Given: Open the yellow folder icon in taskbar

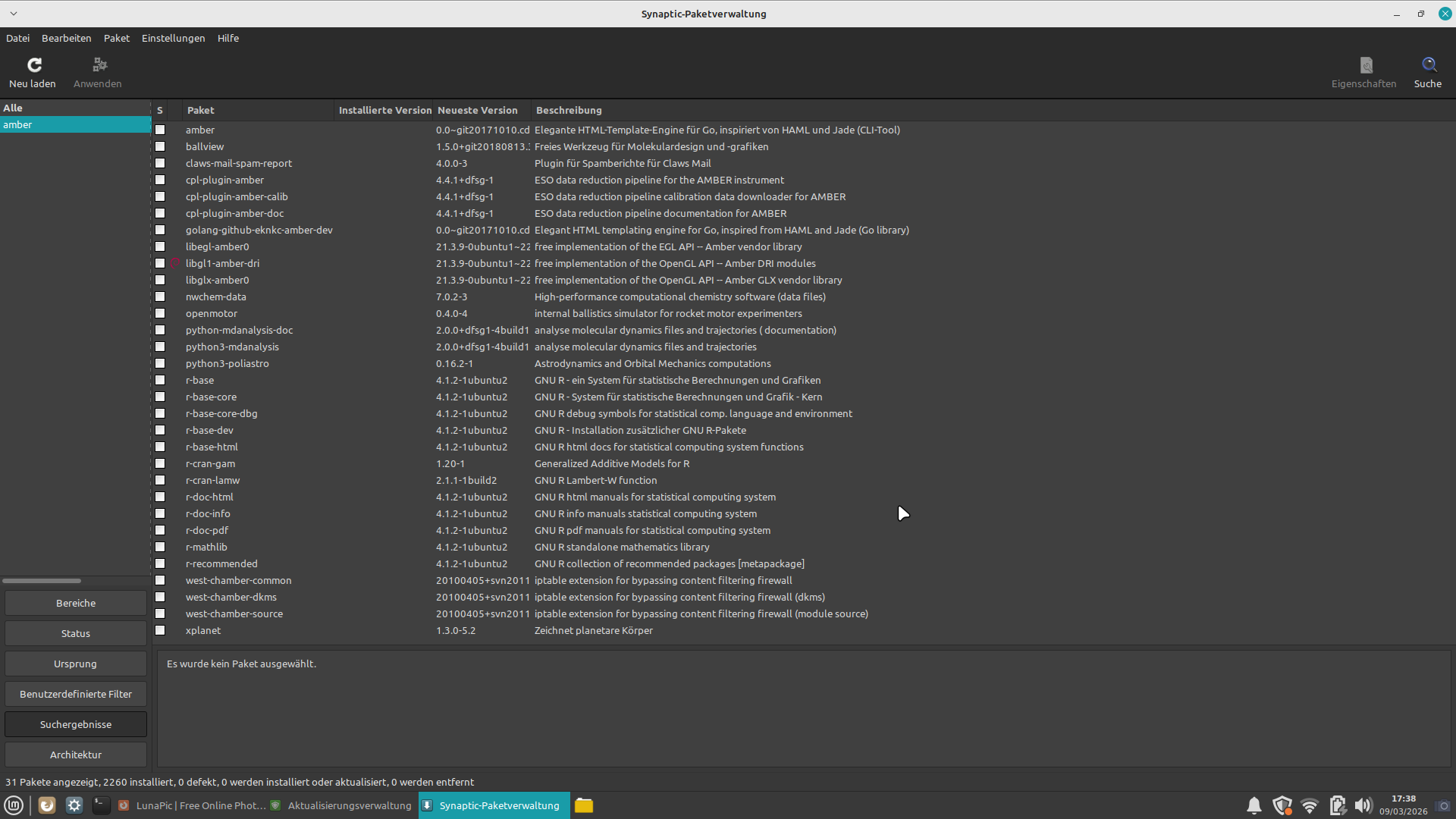Looking at the screenshot, I should coord(583,805).
